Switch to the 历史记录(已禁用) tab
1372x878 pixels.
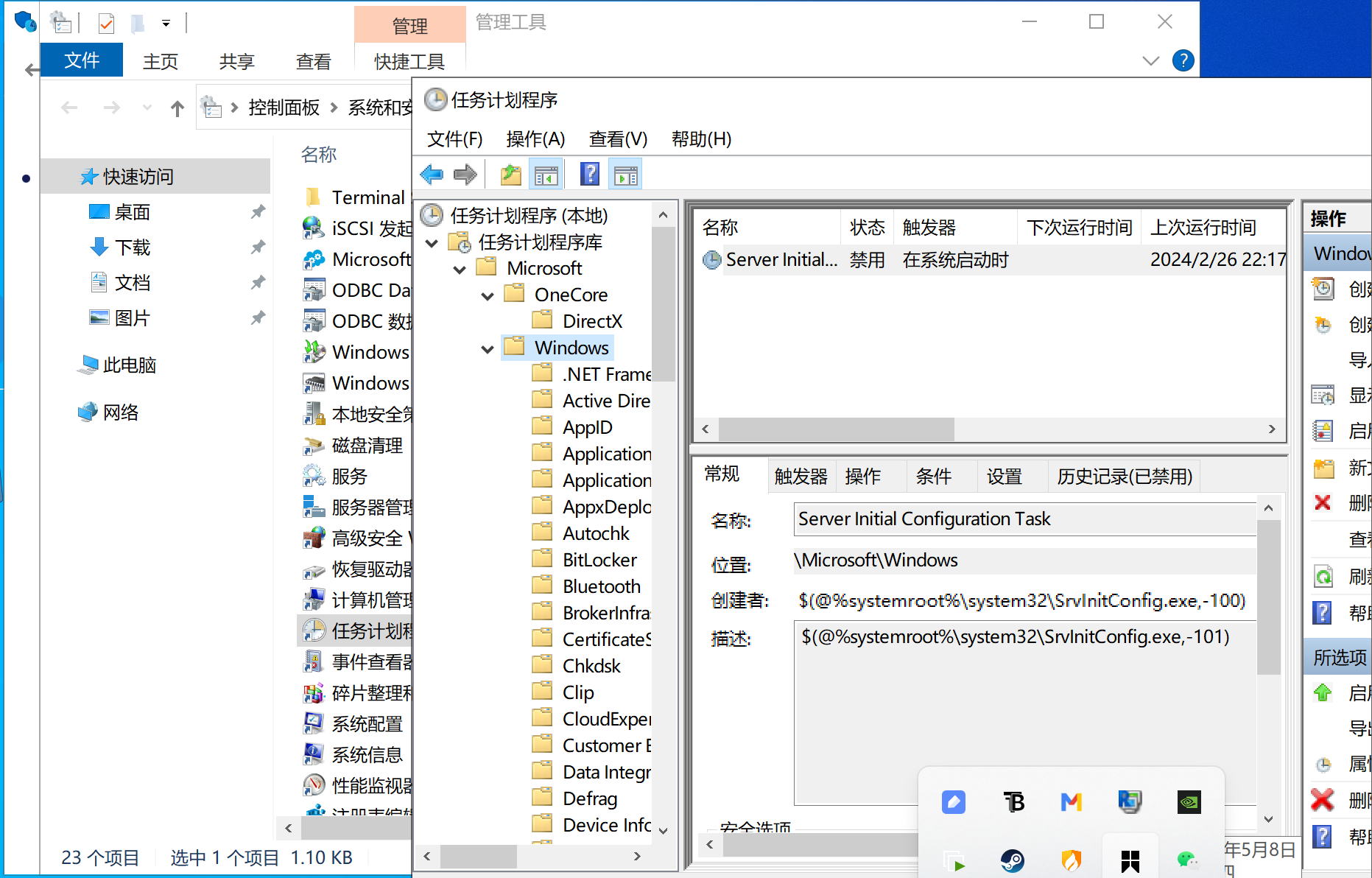point(1125,477)
